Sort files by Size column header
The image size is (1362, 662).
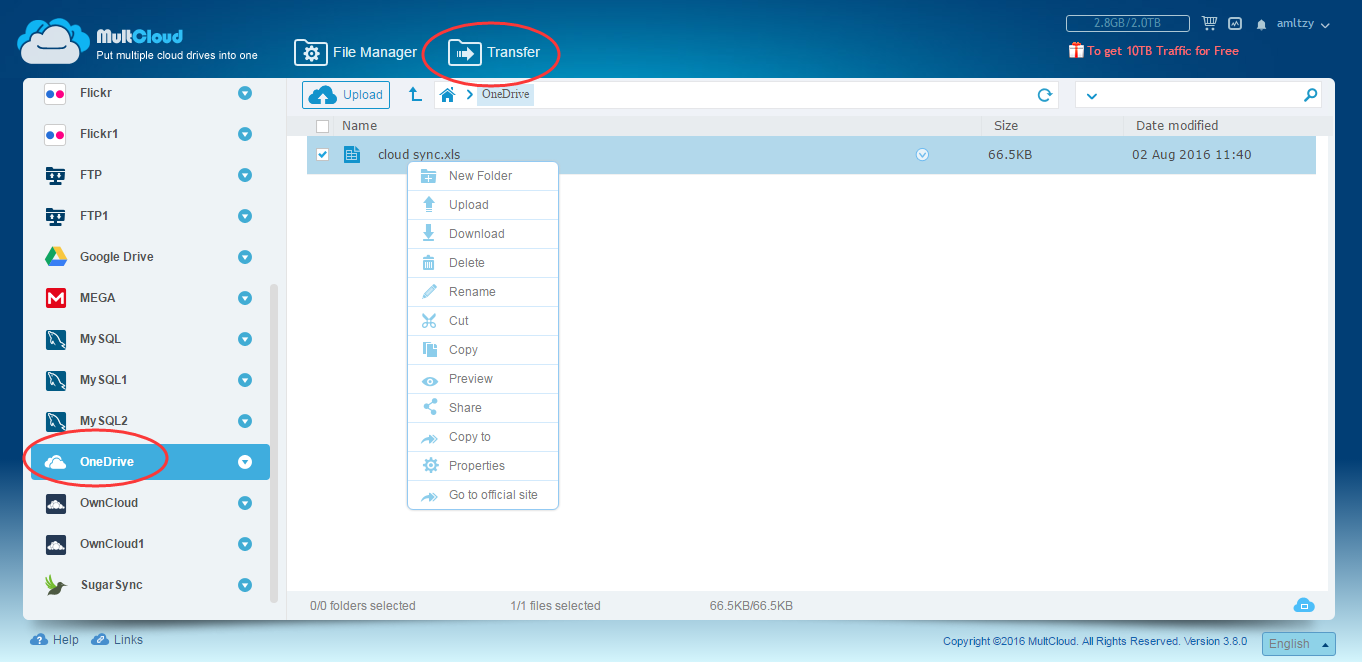pos(1006,126)
